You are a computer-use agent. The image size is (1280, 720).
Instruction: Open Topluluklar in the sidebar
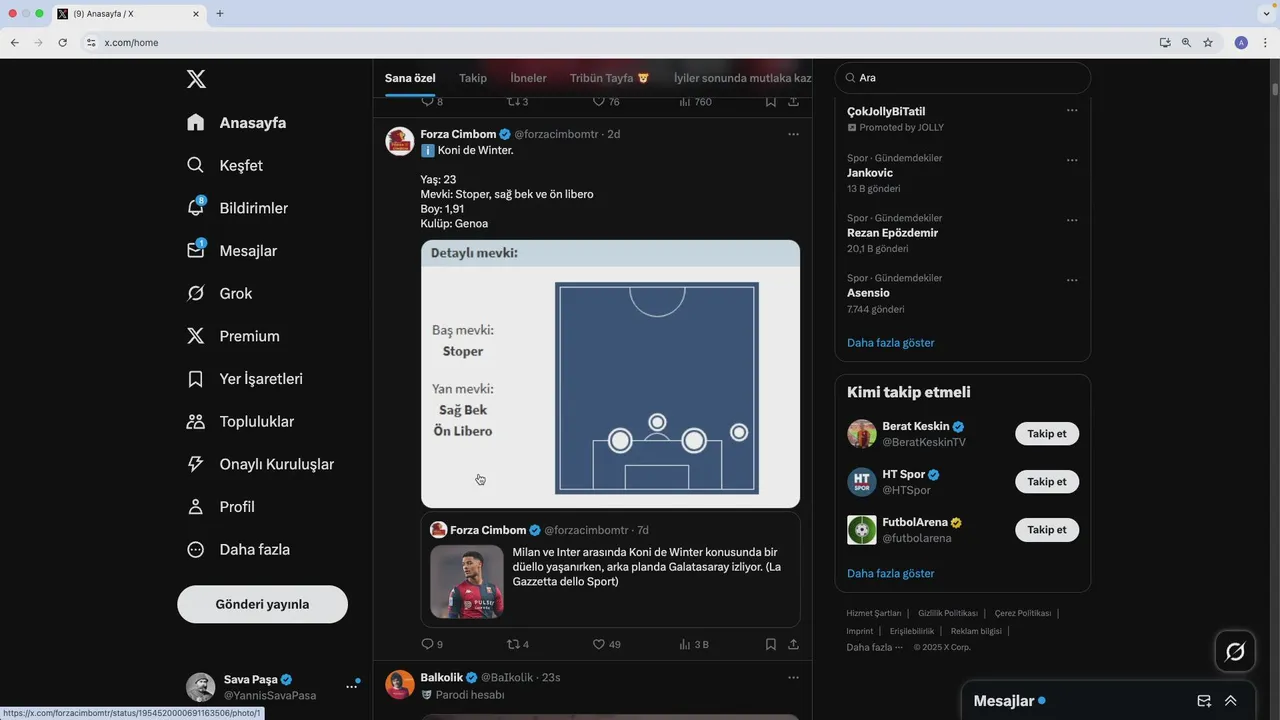(x=240, y=421)
